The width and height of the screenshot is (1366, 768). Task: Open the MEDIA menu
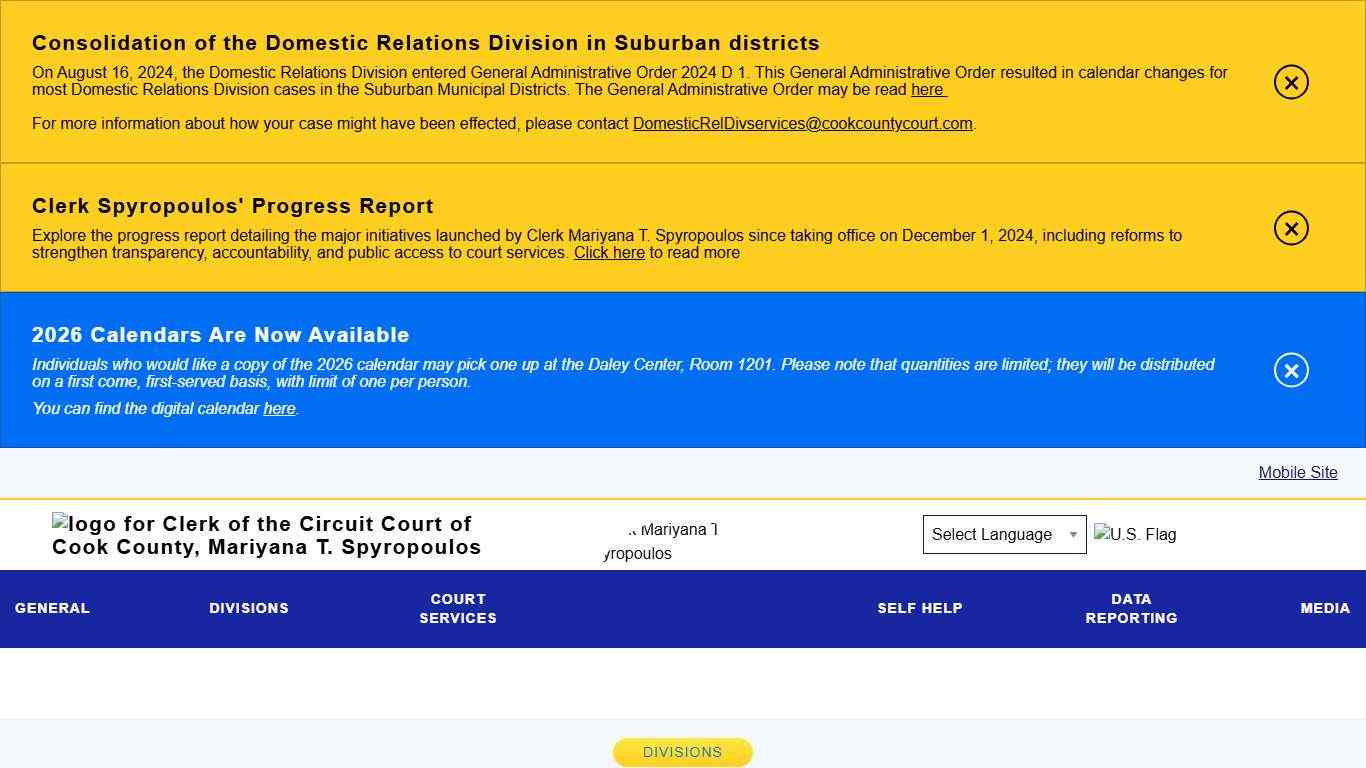[1325, 608]
